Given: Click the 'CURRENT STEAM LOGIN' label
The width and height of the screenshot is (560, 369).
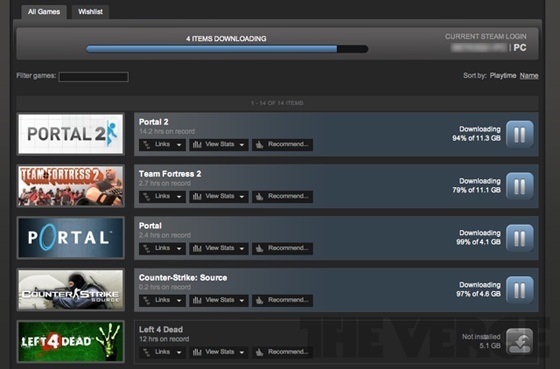Looking at the screenshot, I should click(486, 36).
